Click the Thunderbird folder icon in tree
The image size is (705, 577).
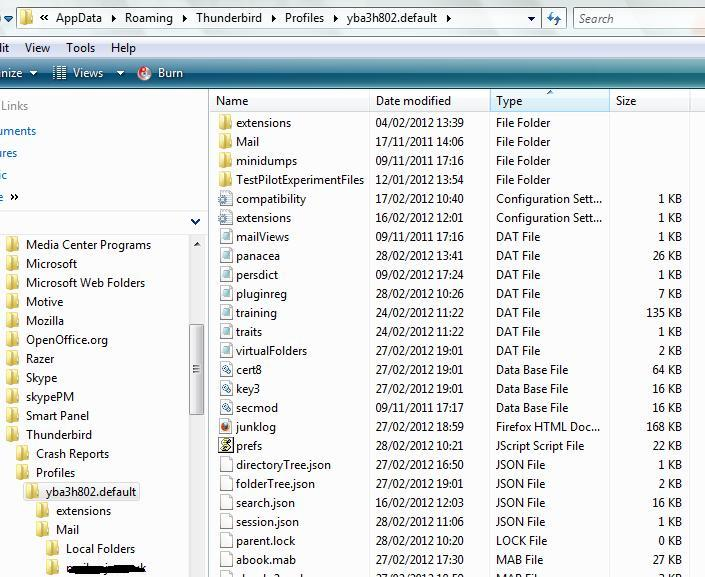tap(13, 434)
